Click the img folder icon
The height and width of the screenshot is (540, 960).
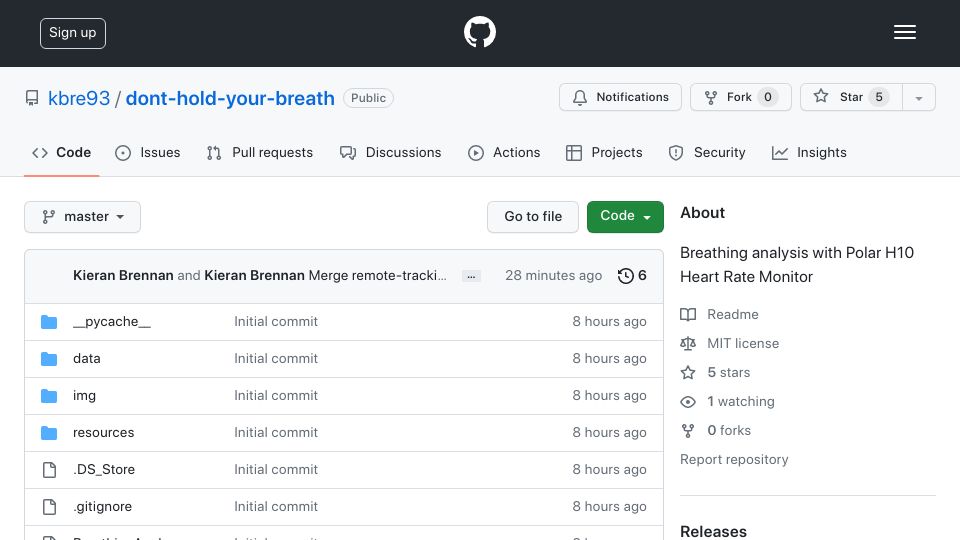pyautogui.click(x=49, y=396)
